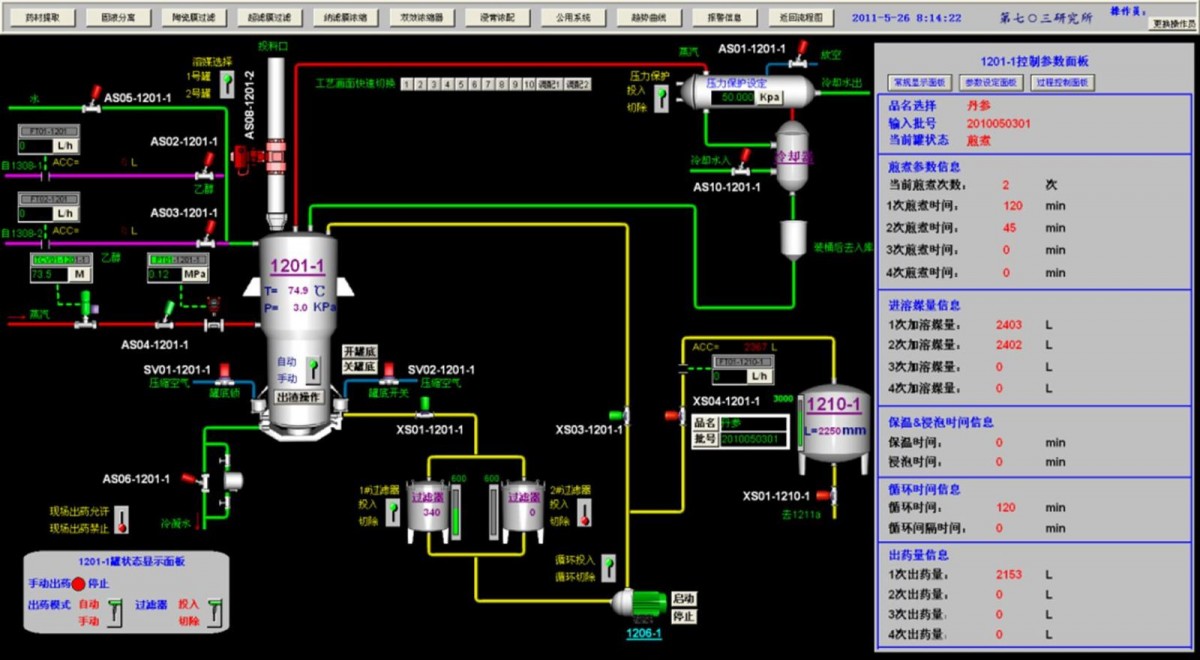This screenshot has height=660, width=1200.
Task: Click valve AS03-1201-1 icon
Action: click(x=207, y=236)
